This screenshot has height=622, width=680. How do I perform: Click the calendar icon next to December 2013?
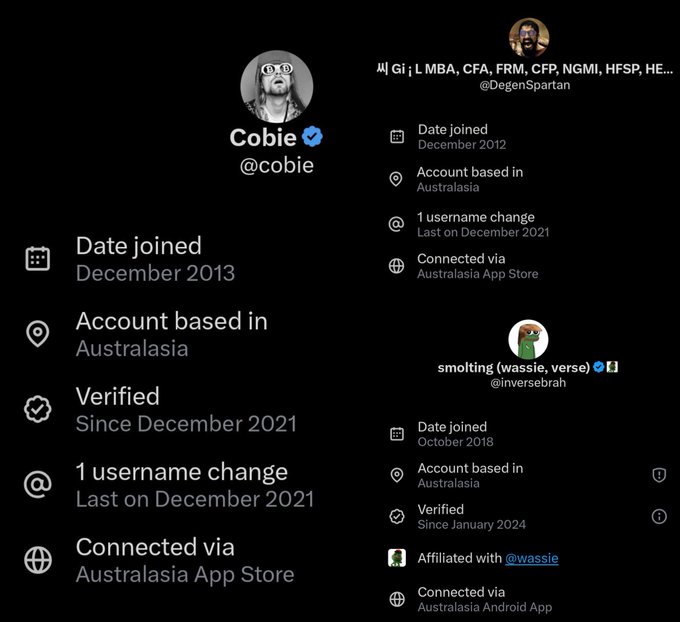tap(38, 259)
